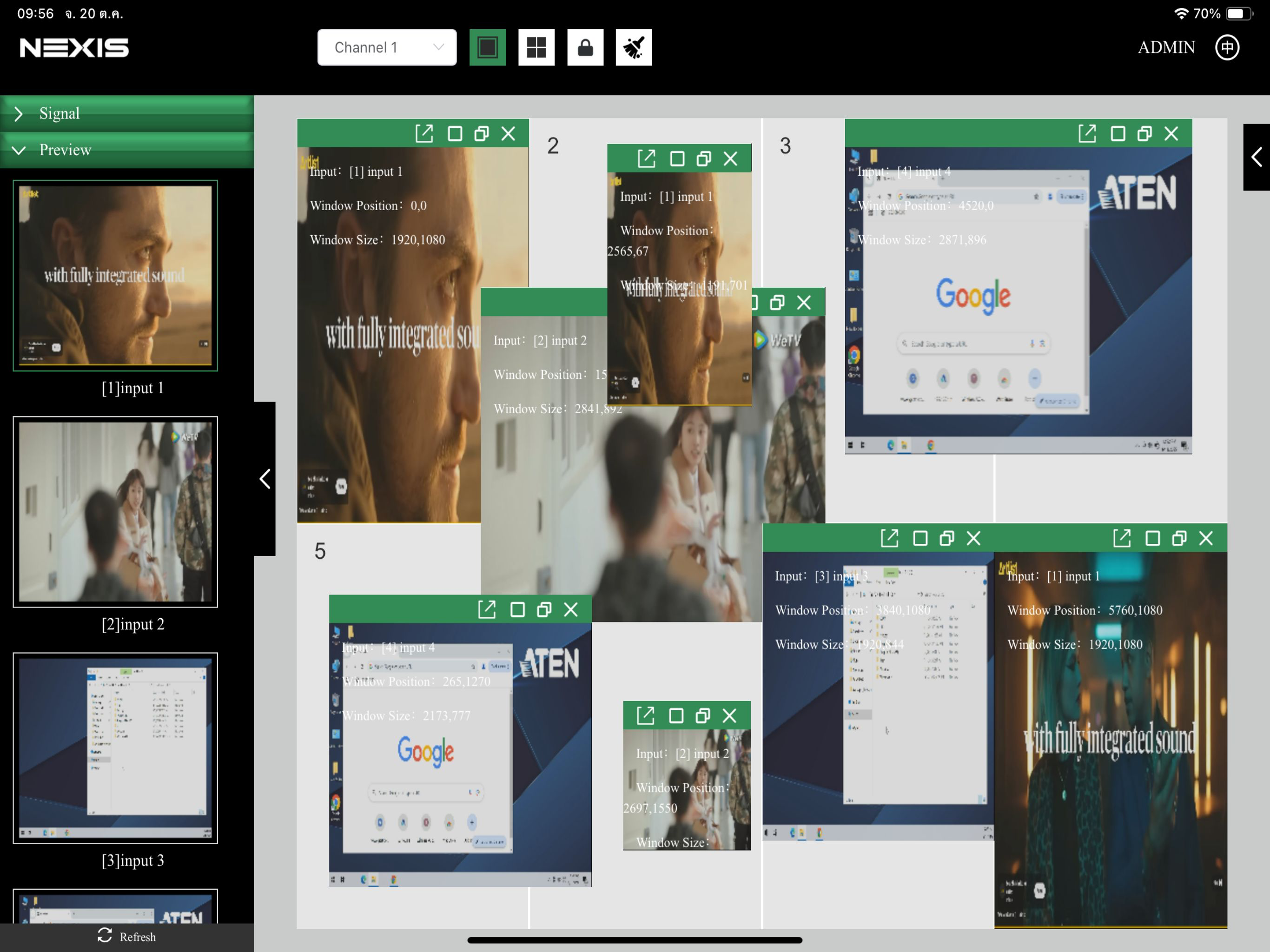Click the '[3]input 3' thumbnail label

coord(132,860)
